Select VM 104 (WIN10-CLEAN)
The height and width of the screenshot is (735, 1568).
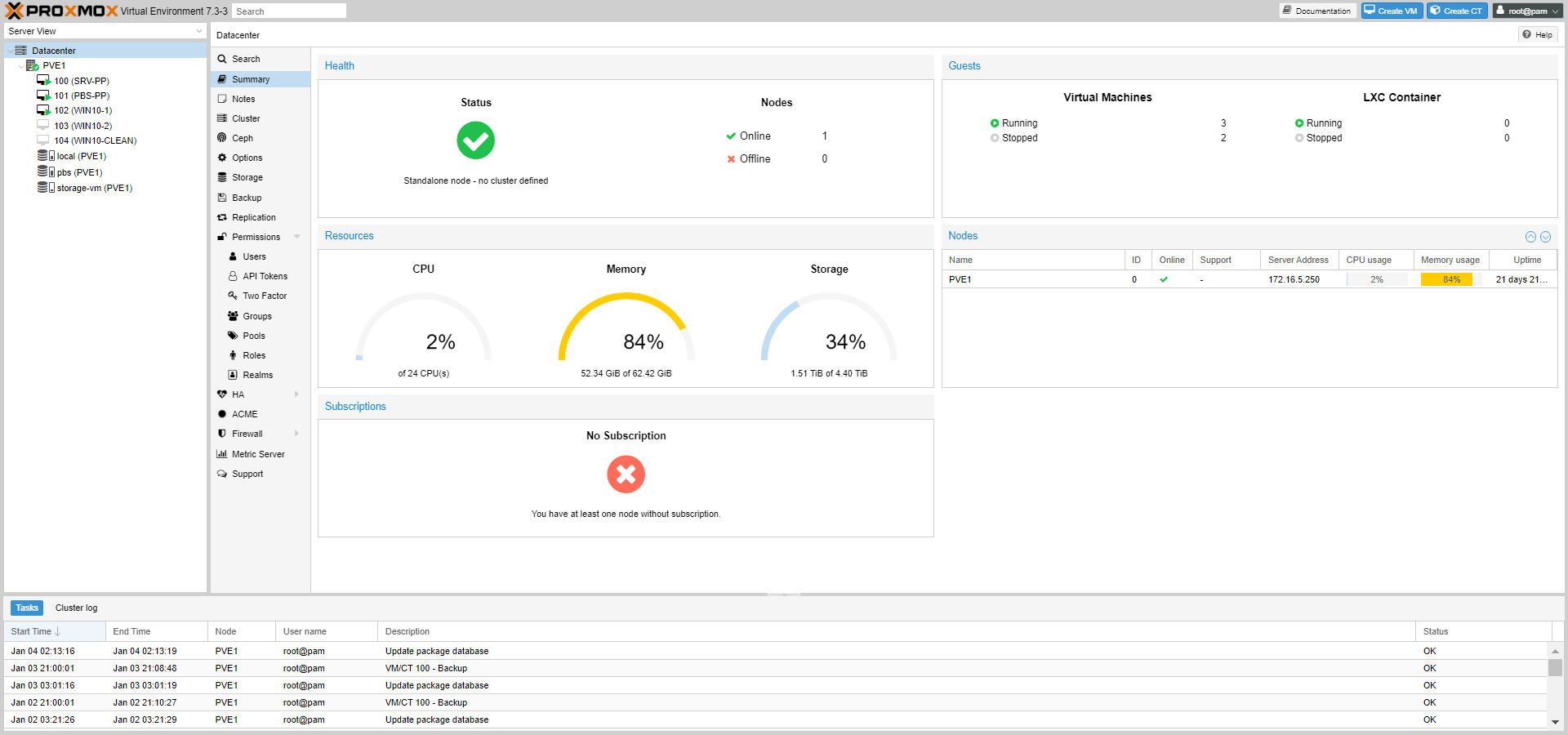click(x=95, y=140)
